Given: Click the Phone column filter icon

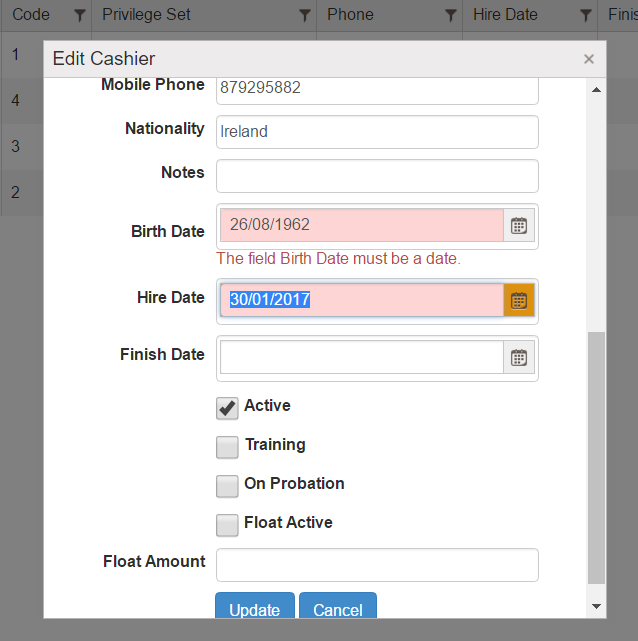Looking at the screenshot, I should click(451, 15).
